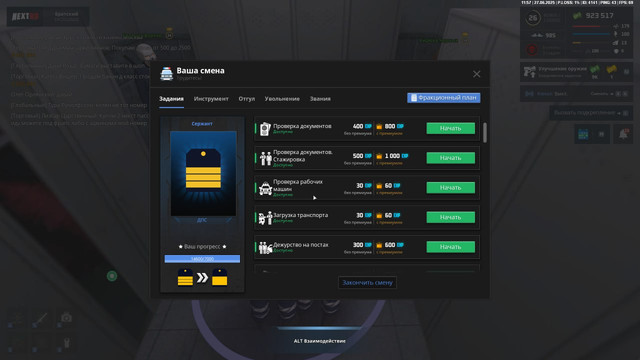
Task: Open the 'Звания' tab
Action: (x=320, y=99)
